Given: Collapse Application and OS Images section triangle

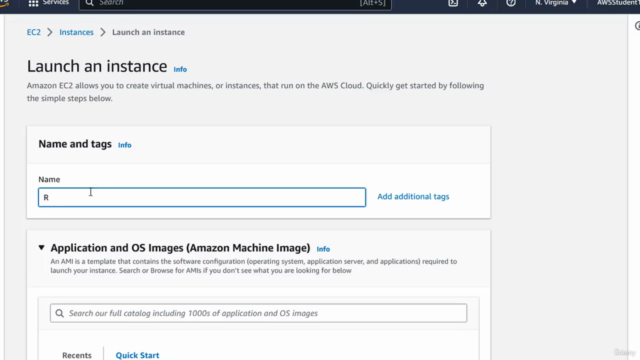Looking at the screenshot, I should tap(42, 248).
